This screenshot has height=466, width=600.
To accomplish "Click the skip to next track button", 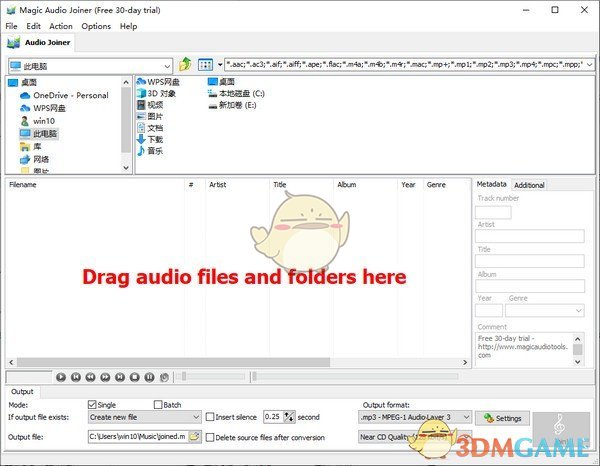I will (x=120, y=377).
